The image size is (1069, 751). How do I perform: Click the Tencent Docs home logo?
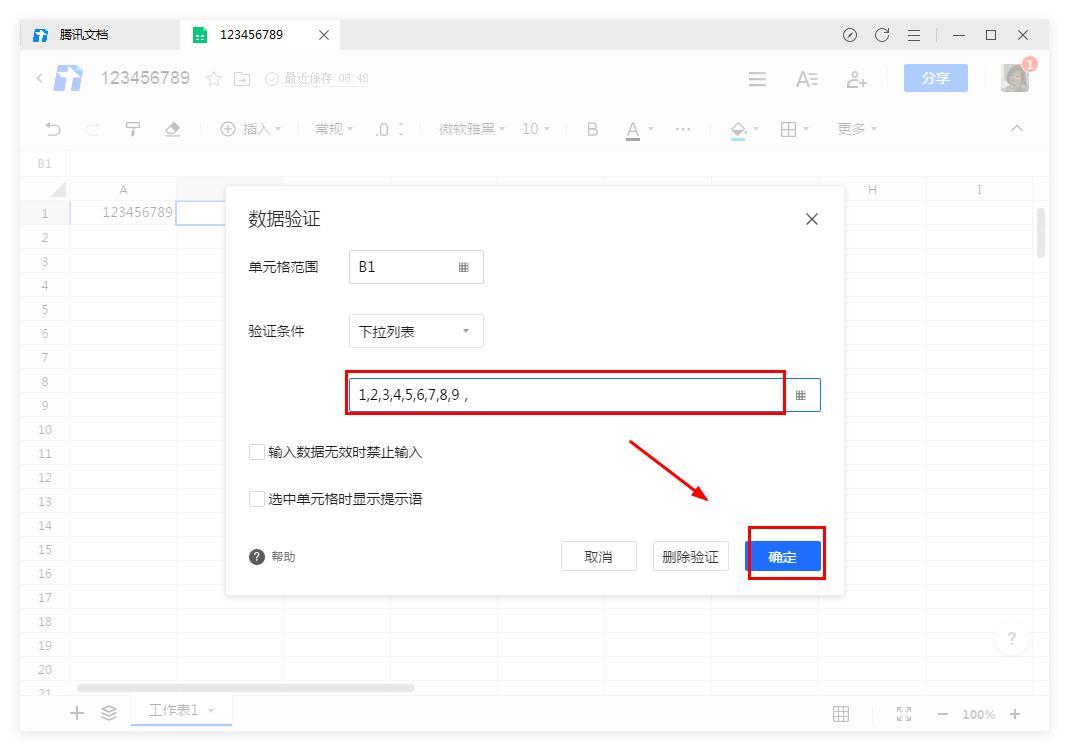68,78
